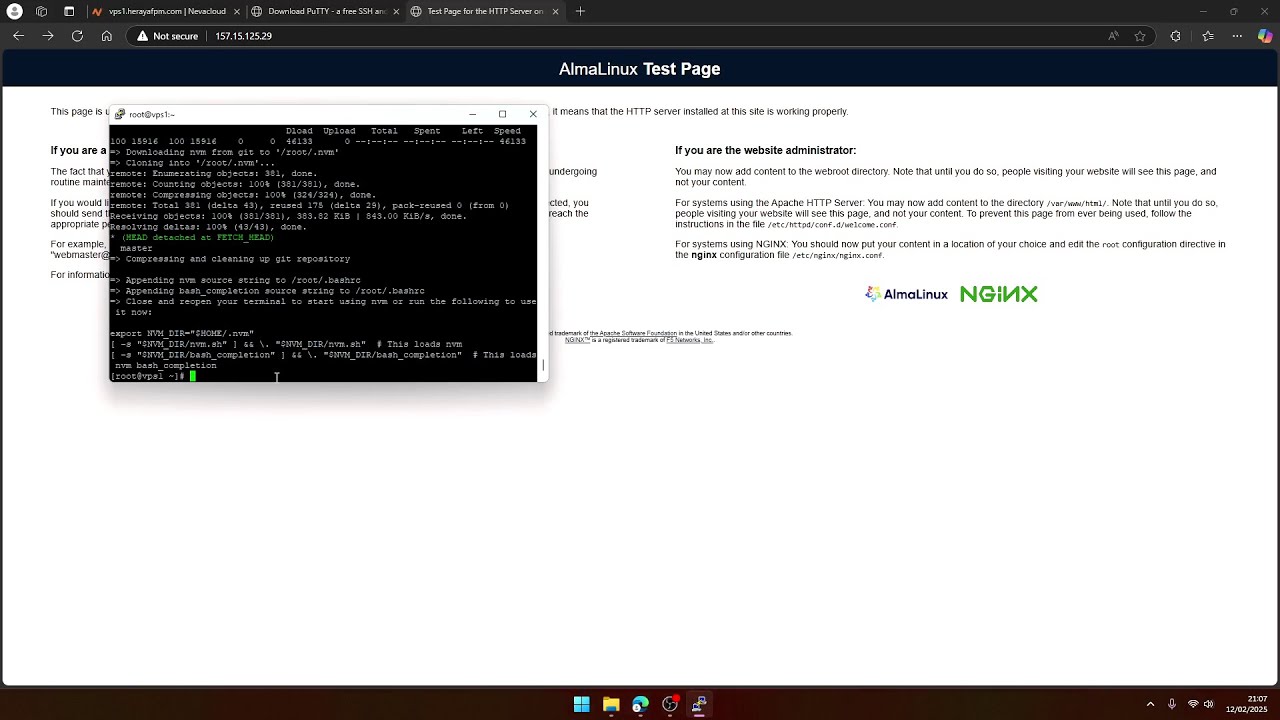
Task: Open the OBS Studio taskbar icon
Action: coord(670,704)
